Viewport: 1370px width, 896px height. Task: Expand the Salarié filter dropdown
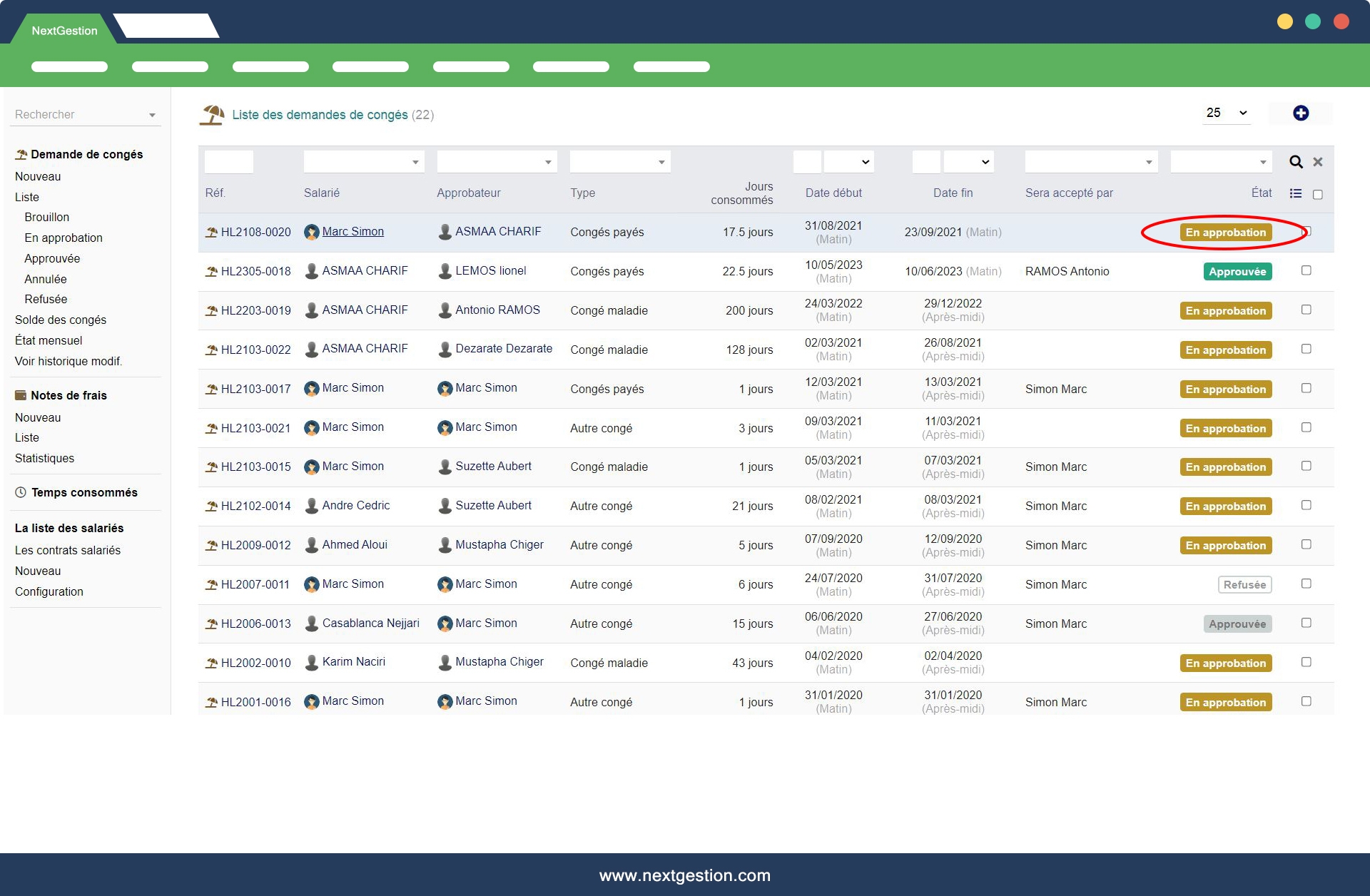coord(364,162)
